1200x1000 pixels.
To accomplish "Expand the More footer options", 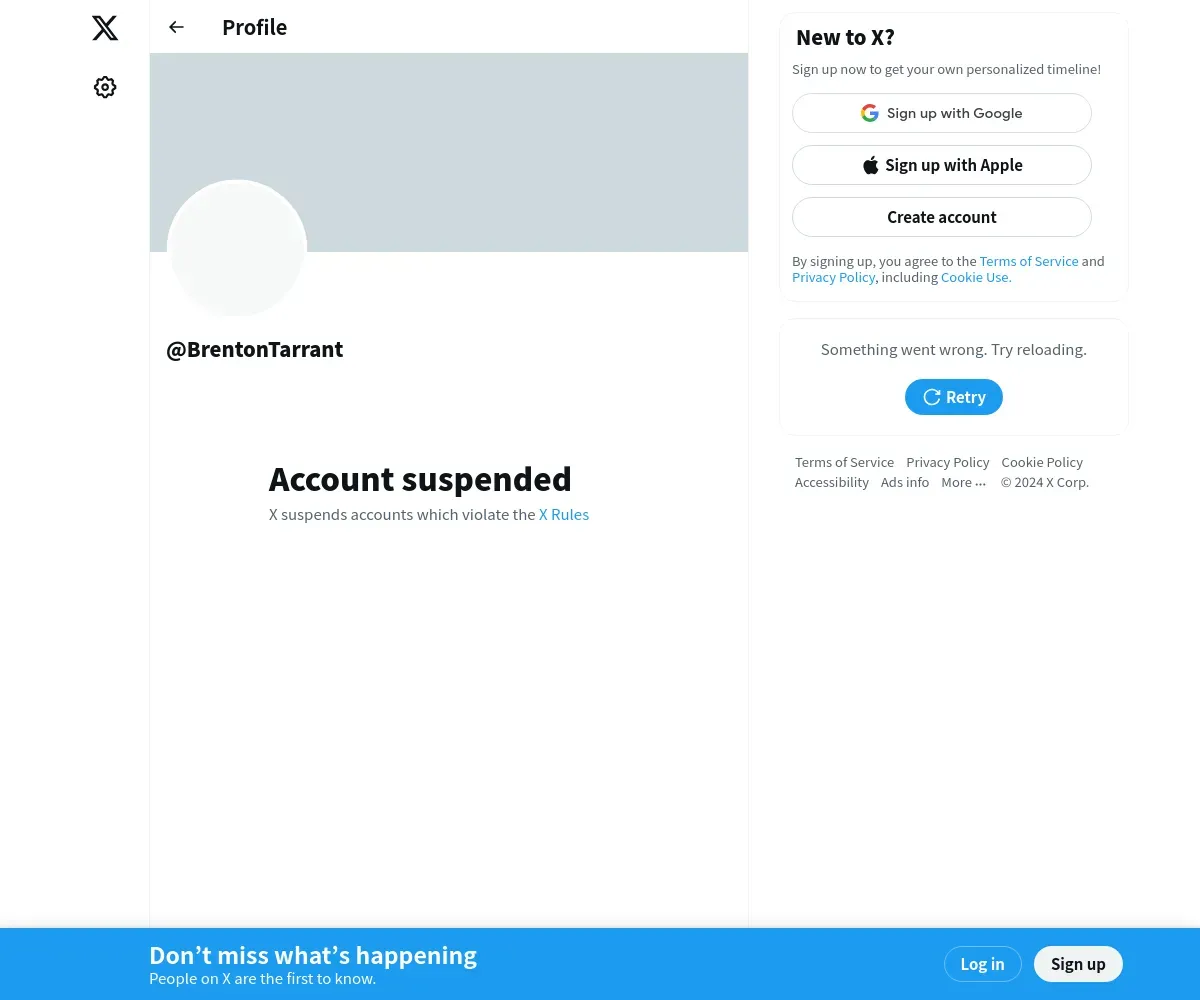I will point(963,482).
